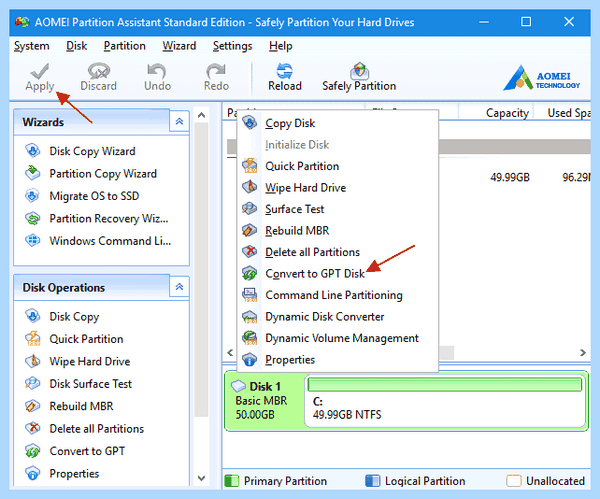Image resolution: width=600 pixels, height=499 pixels.
Task: Click the Partition Copy Wizard icon
Action: 33,173
